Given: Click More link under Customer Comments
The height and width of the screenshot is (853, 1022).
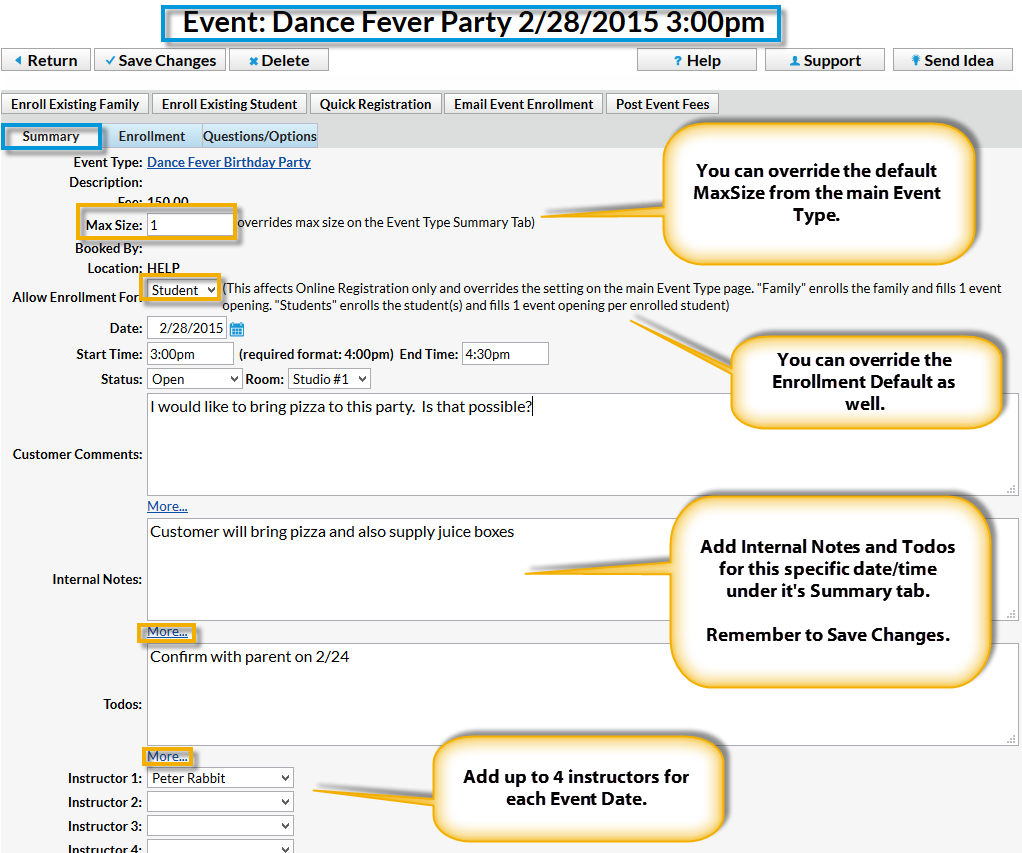Looking at the screenshot, I should (x=168, y=506).
